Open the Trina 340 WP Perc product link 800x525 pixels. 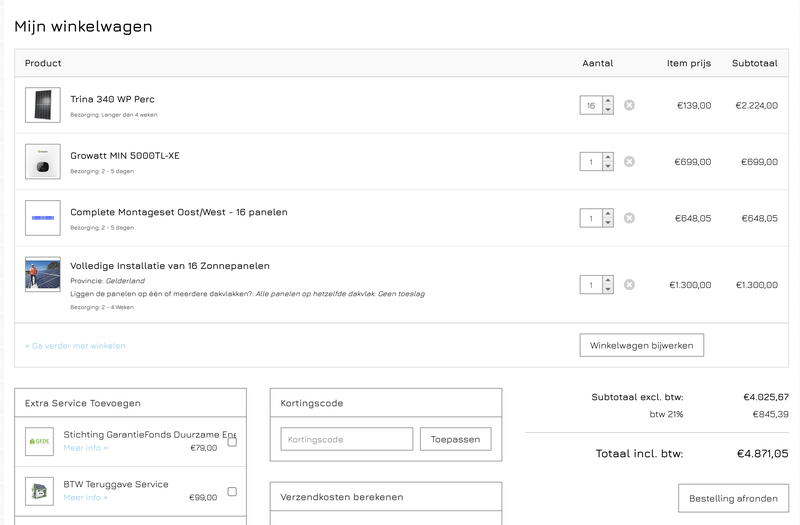(112, 99)
